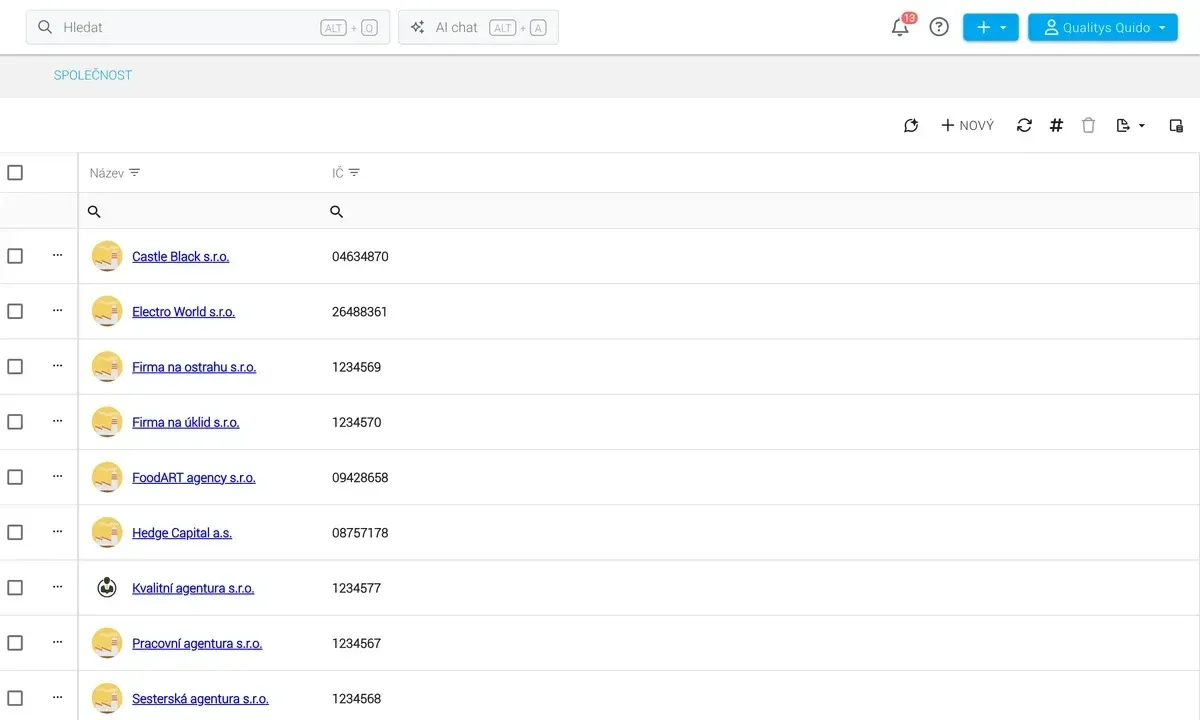Open the Castle Black s.r.o. link
1200x720 pixels.
point(181,257)
